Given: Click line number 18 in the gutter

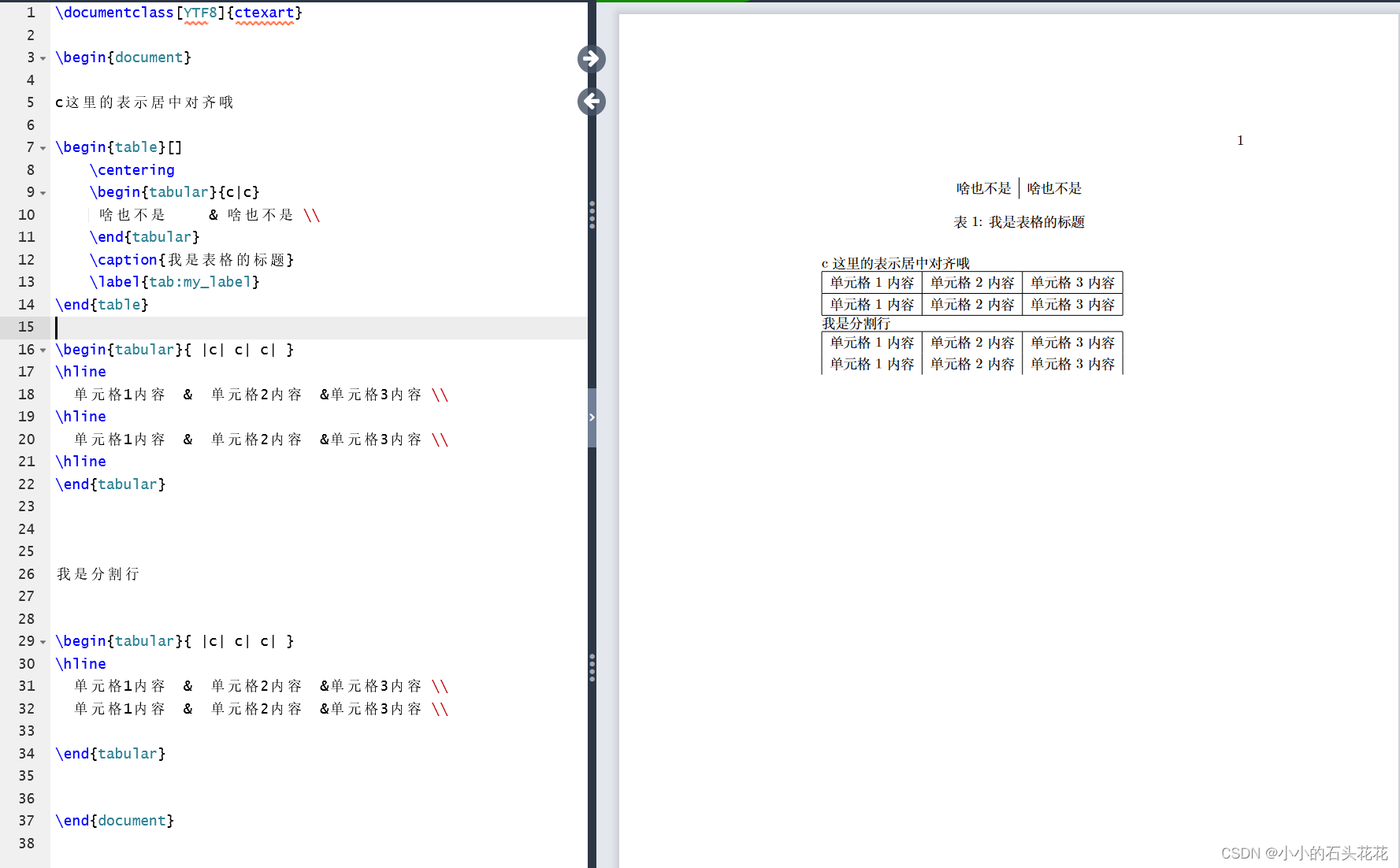Looking at the screenshot, I should tap(26, 395).
